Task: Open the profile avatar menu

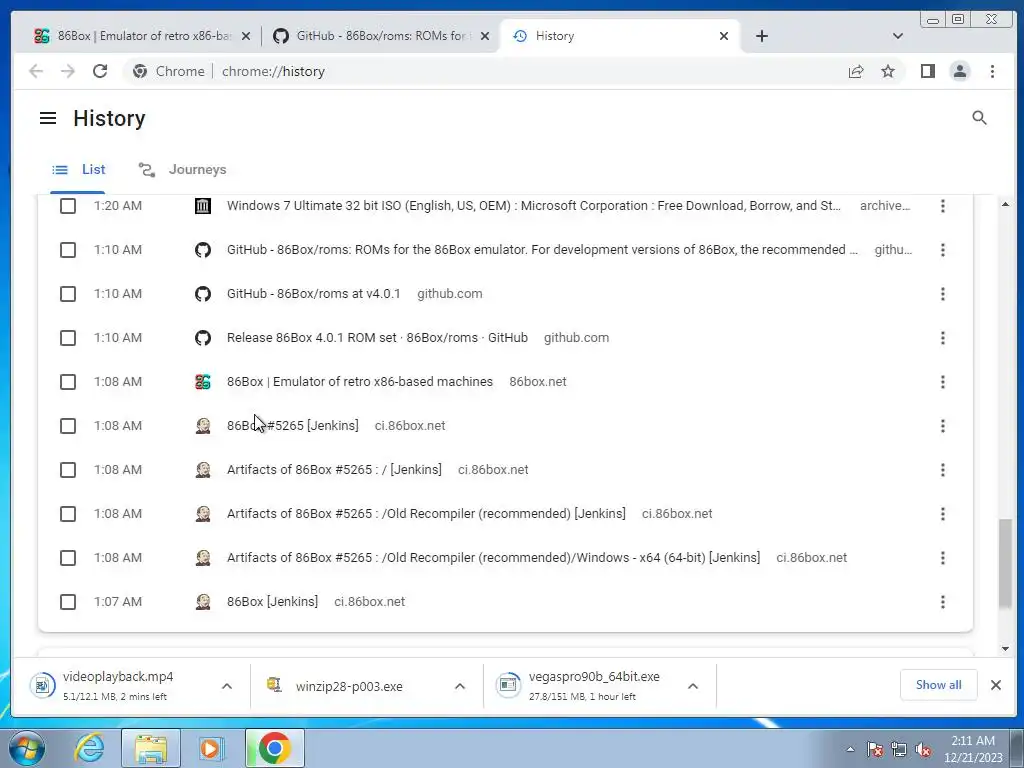Action: pos(959,71)
